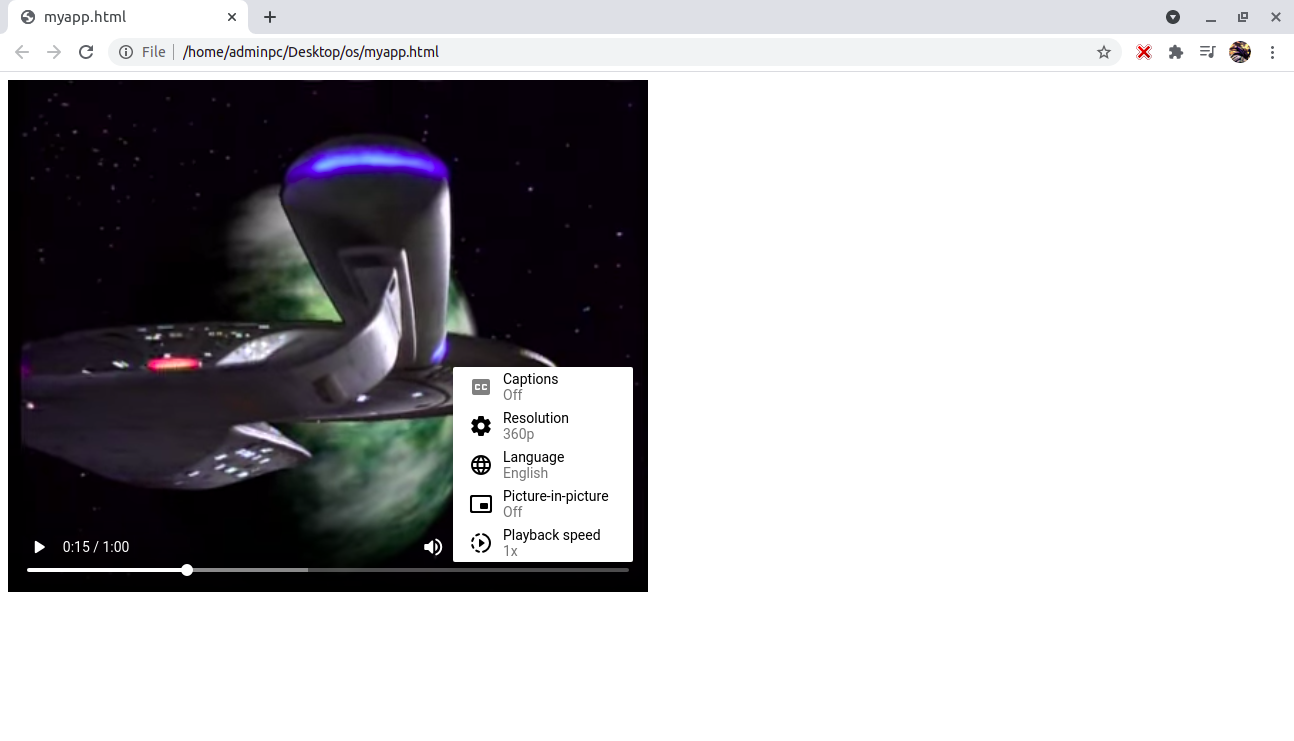Restore down the browser window
Viewport: 1294px width, 741px height.
point(1243,17)
